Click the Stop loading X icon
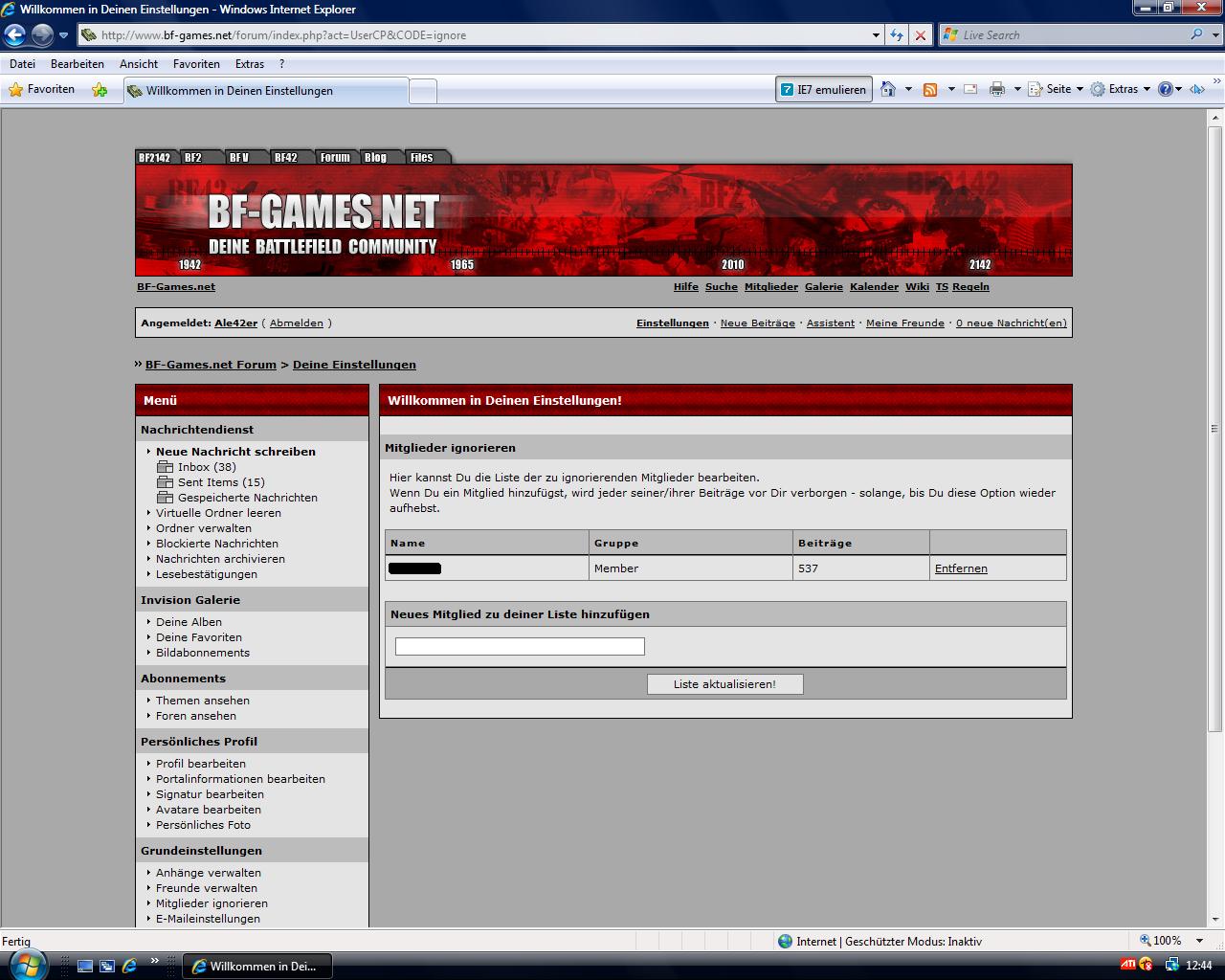 click(x=920, y=35)
